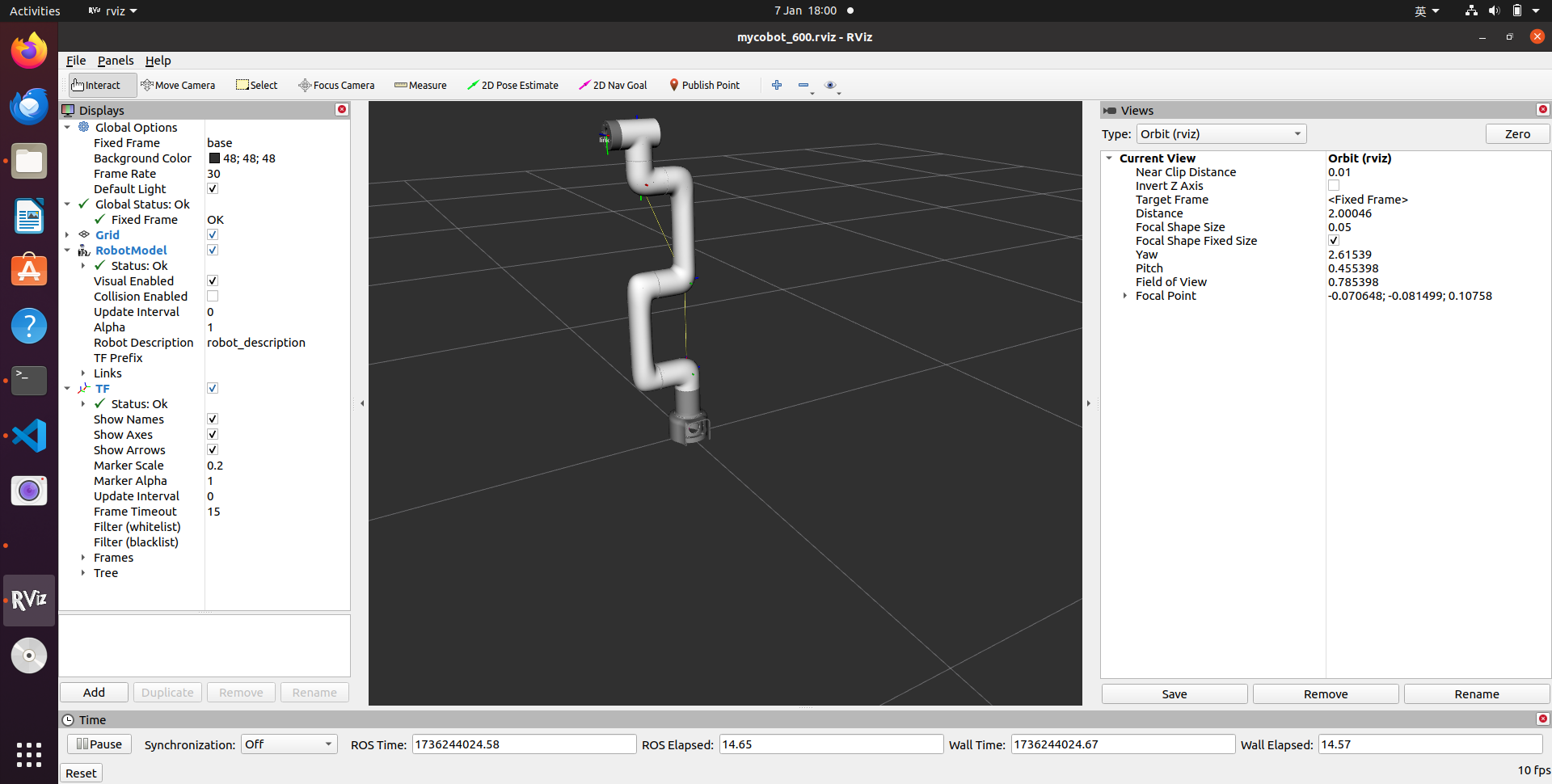Image resolution: width=1552 pixels, height=784 pixels.
Task: Open Visual Studio Code from the dock
Action: tap(29, 436)
